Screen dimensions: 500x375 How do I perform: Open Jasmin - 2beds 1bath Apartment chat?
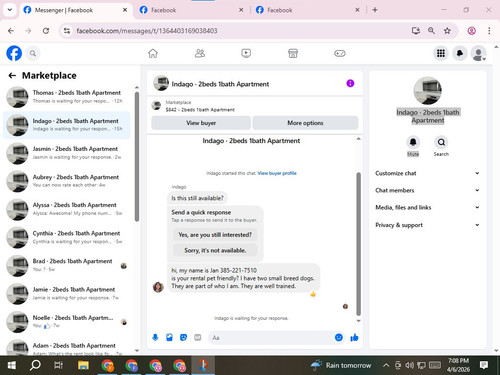pyautogui.click(x=67, y=153)
